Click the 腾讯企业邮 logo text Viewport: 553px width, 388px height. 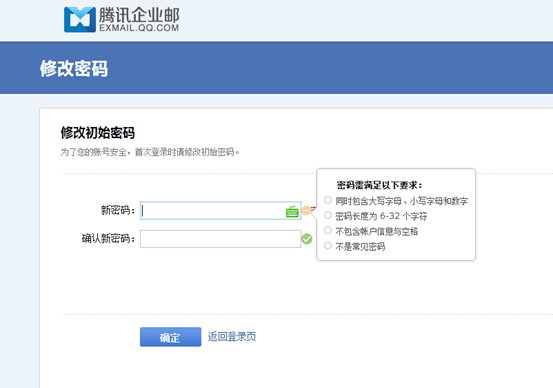click(x=139, y=15)
